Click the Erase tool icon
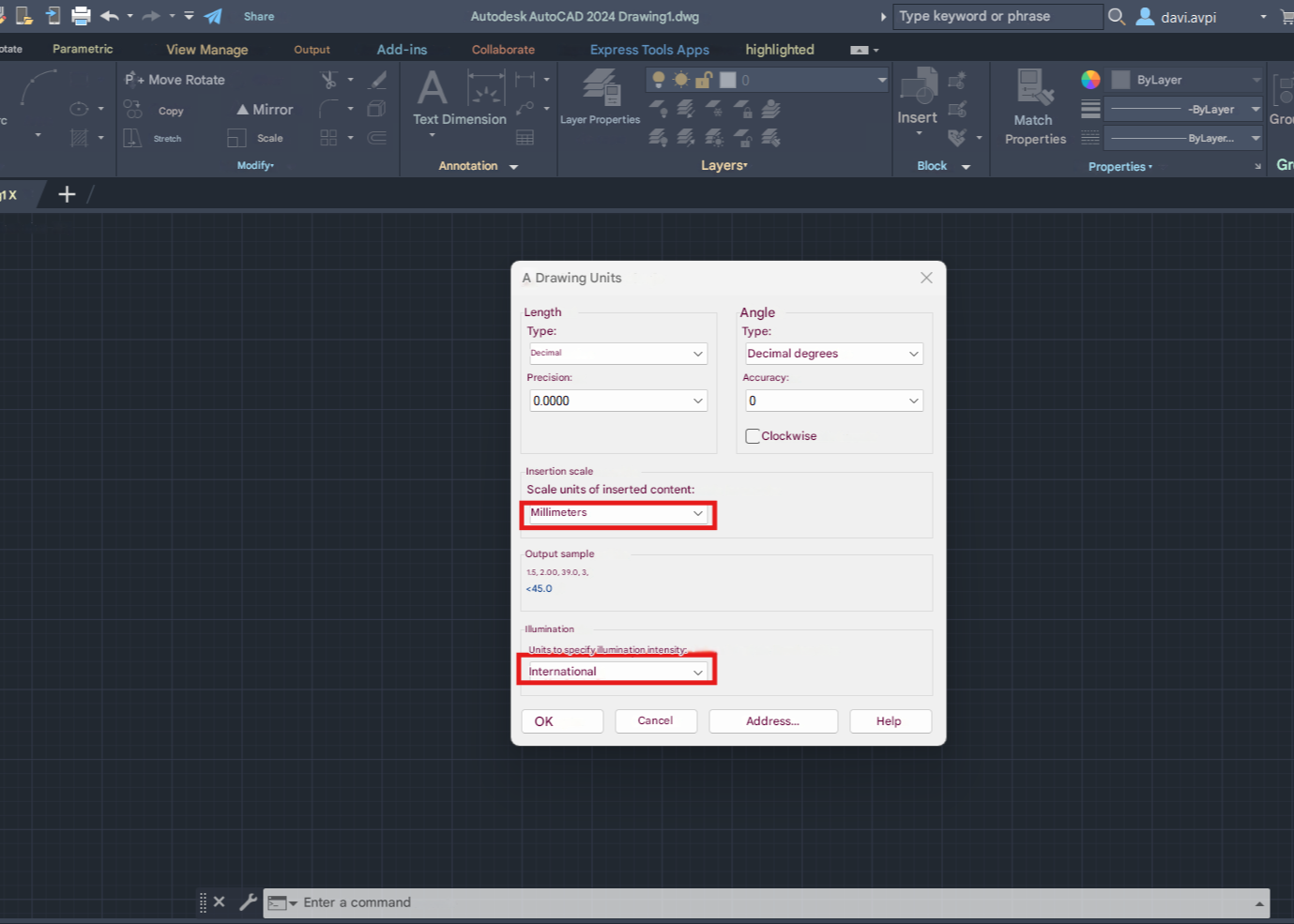This screenshot has width=1294, height=924. click(377, 80)
